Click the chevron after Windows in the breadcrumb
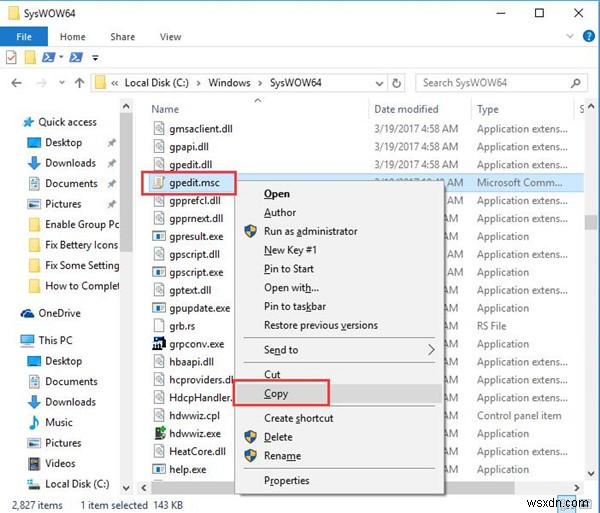This screenshot has width=600, height=513. click(260, 83)
